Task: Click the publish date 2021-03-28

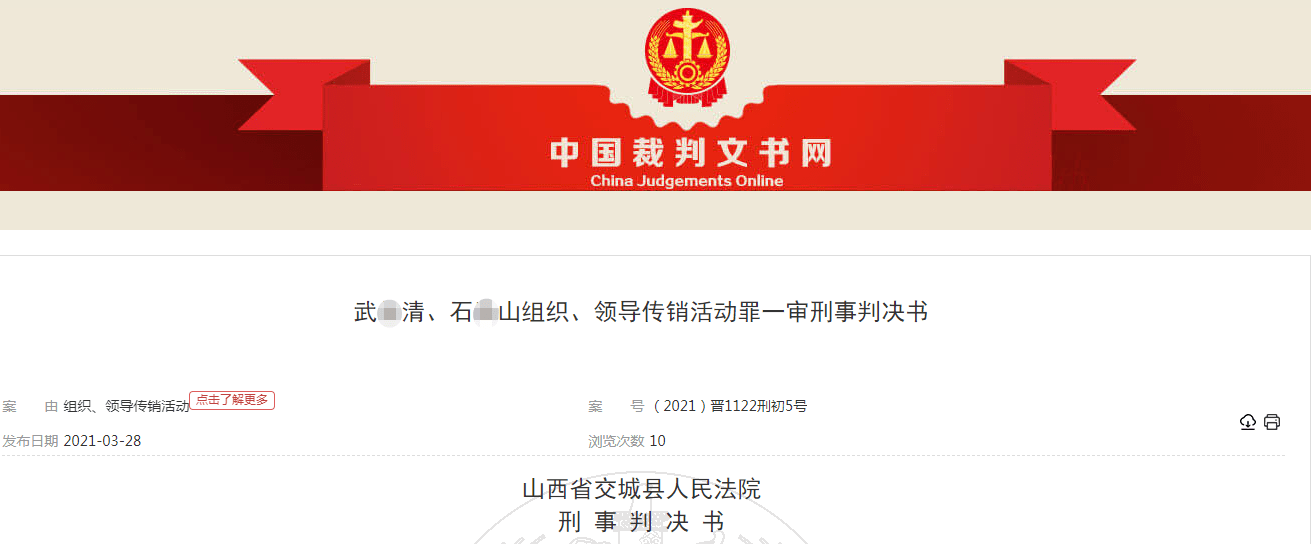Action: tap(102, 441)
